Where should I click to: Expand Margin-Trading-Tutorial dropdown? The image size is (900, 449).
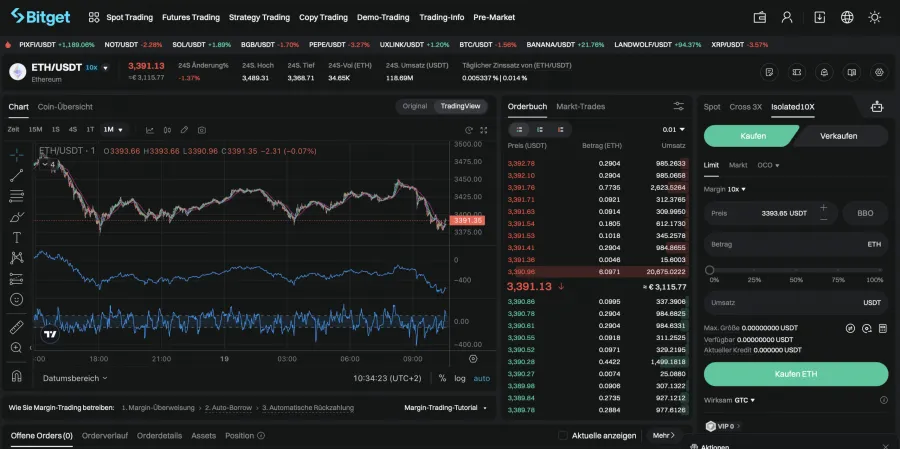click(x=445, y=408)
